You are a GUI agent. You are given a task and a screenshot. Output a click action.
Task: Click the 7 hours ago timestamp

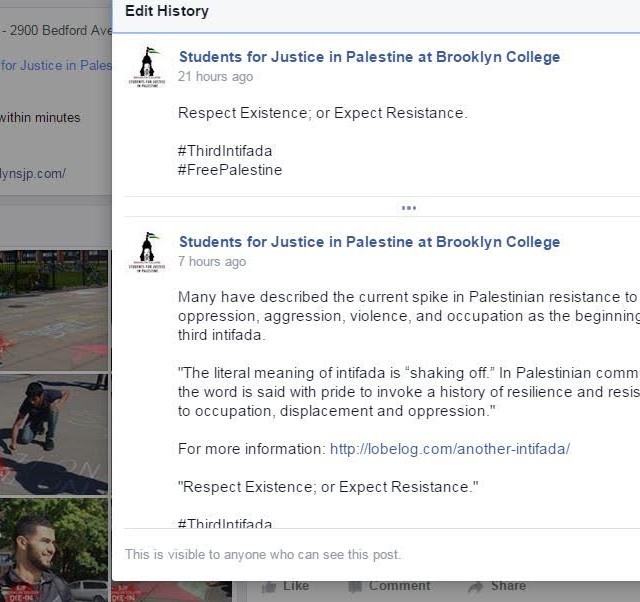(212, 262)
